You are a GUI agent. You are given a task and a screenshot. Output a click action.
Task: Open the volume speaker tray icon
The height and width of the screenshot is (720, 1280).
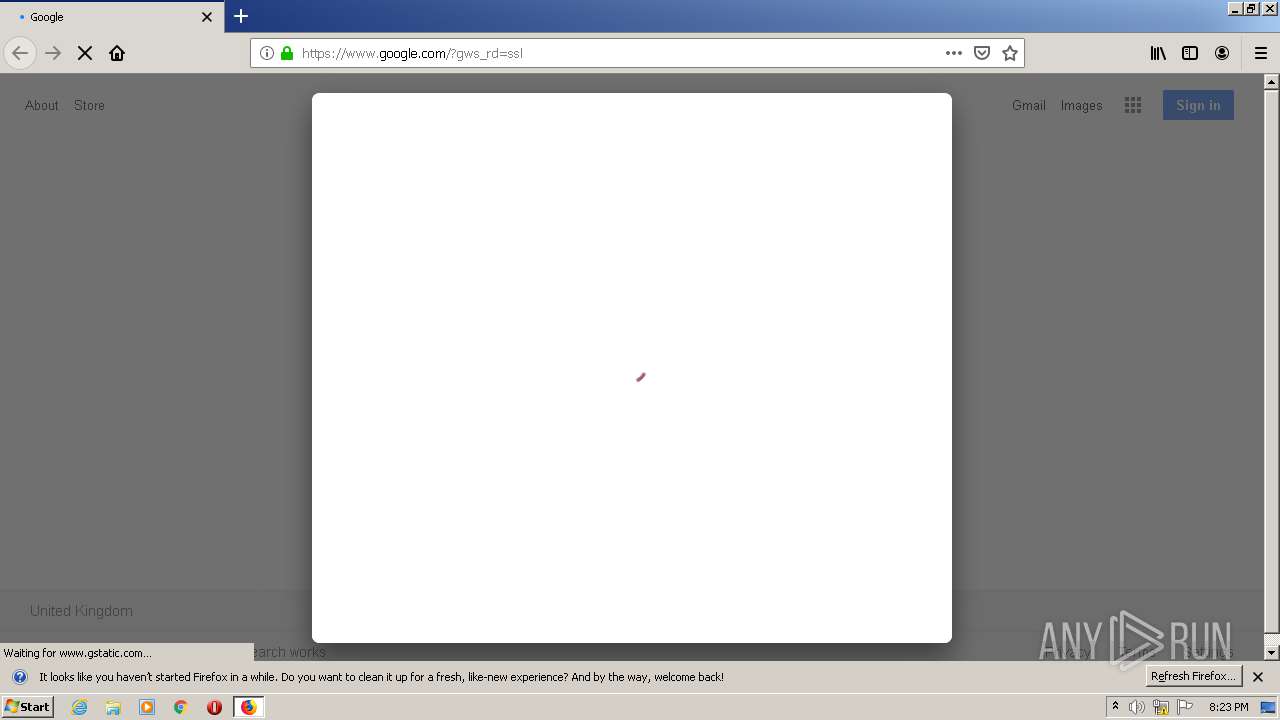click(x=1137, y=707)
